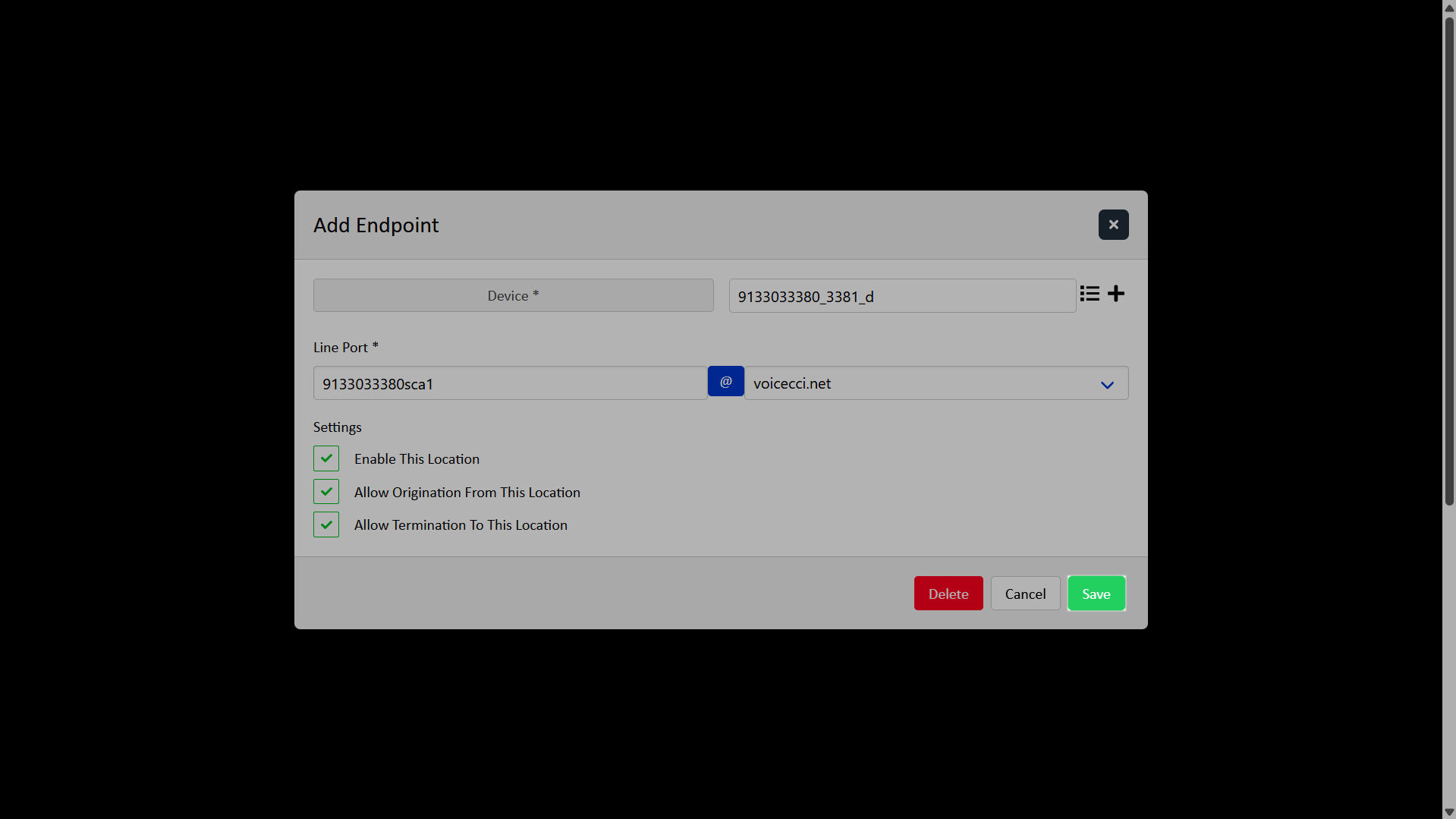
Task: Click the vertical scrollbar thumb
Action: [1449, 258]
